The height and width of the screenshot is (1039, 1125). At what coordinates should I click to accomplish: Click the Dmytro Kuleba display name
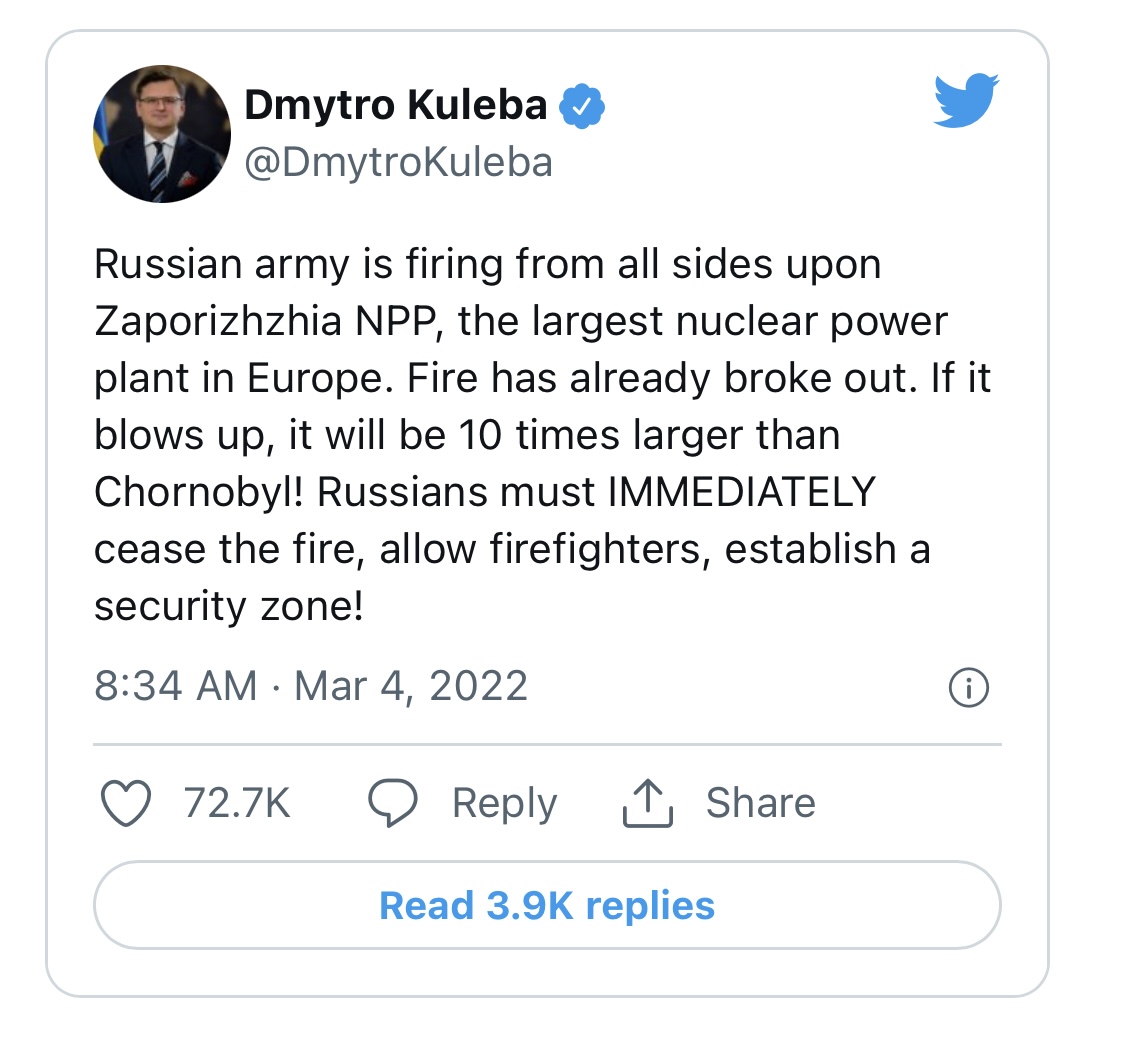point(396,106)
